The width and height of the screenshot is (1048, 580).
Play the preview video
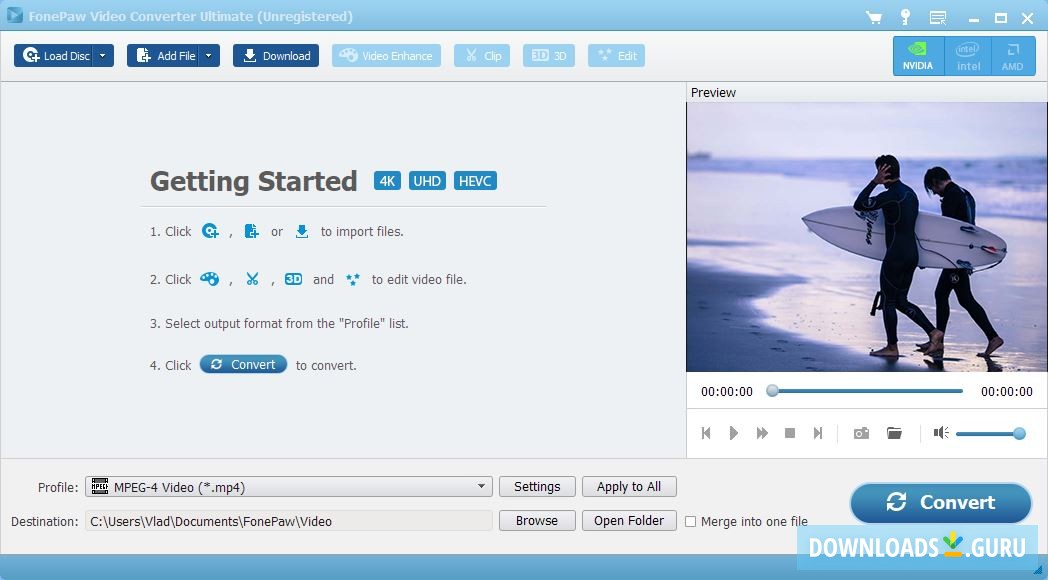(x=733, y=433)
